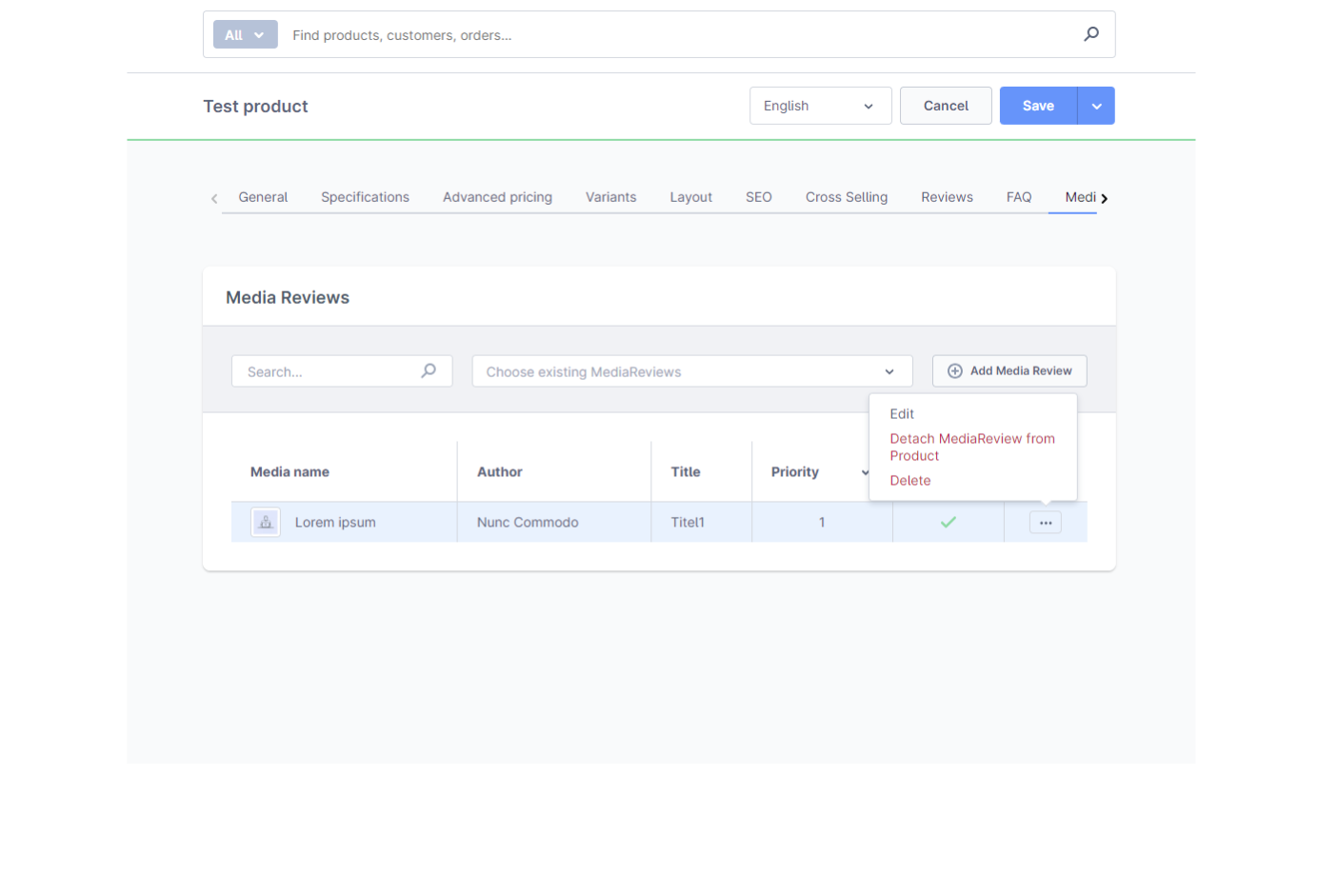Open the Choose existing MediaReviews dropdown

692,371
